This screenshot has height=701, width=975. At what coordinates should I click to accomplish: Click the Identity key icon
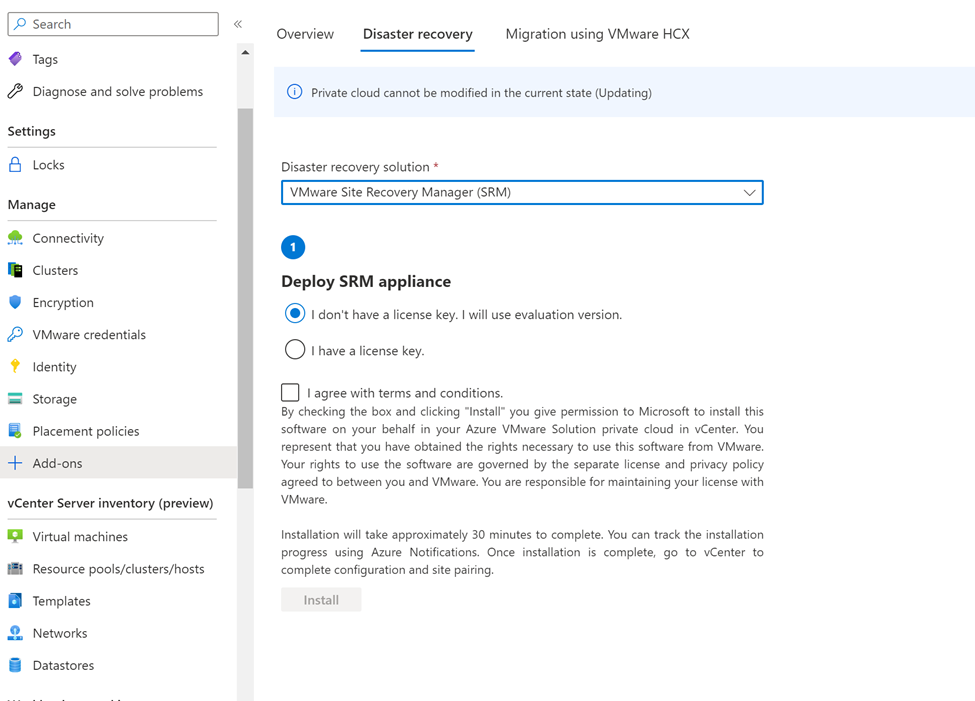point(15,366)
